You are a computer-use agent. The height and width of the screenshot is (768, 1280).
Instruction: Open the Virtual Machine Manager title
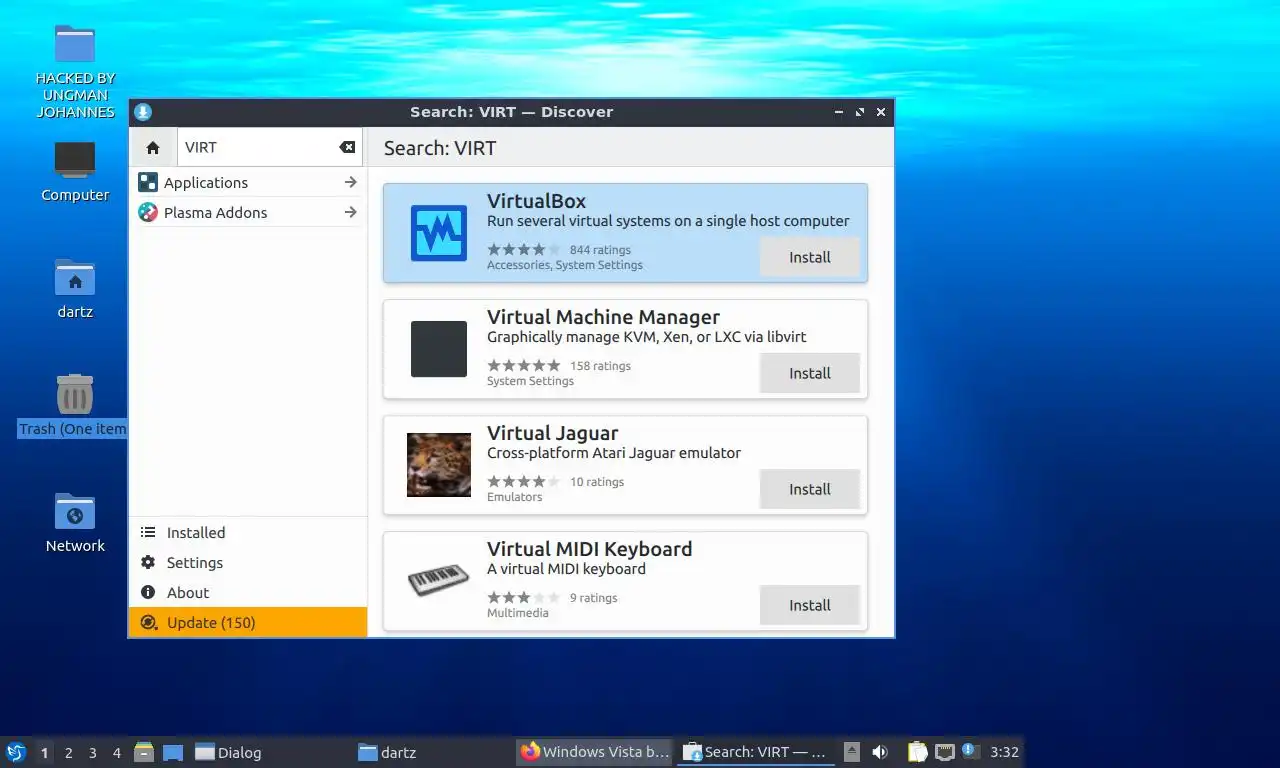pos(603,317)
